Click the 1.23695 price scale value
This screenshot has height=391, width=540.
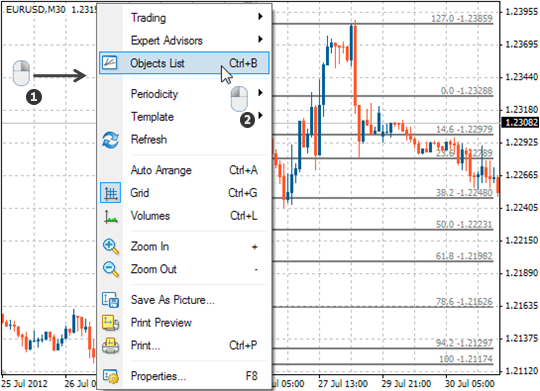coord(521,44)
